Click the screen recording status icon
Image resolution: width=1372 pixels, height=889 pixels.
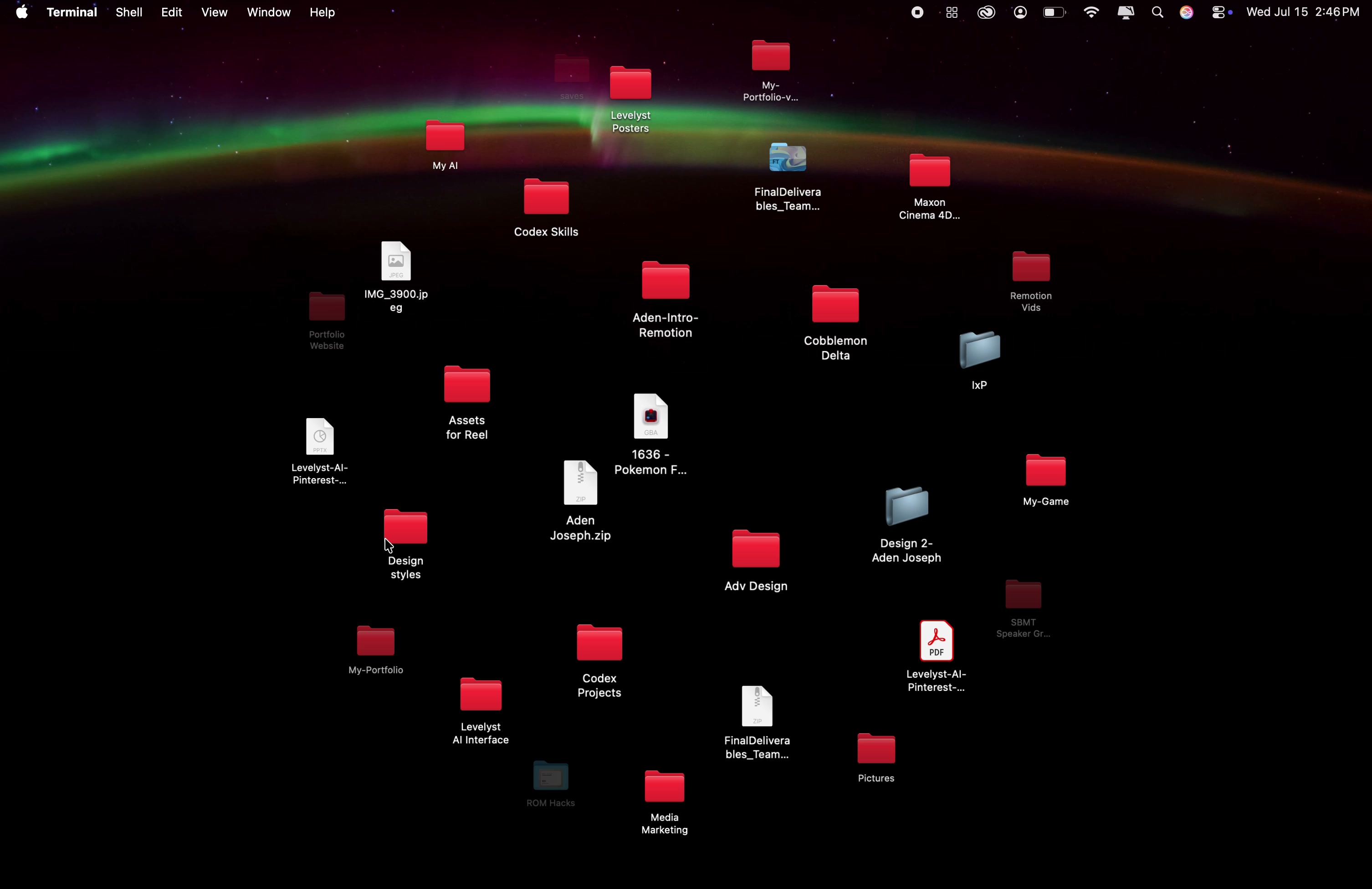[917, 12]
